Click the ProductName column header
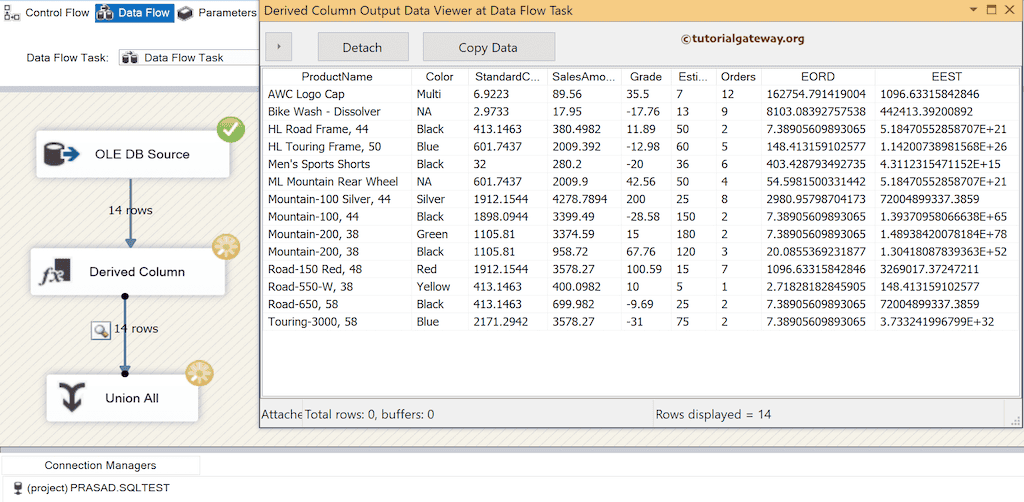This screenshot has height=502, width=1024. tap(337, 76)
